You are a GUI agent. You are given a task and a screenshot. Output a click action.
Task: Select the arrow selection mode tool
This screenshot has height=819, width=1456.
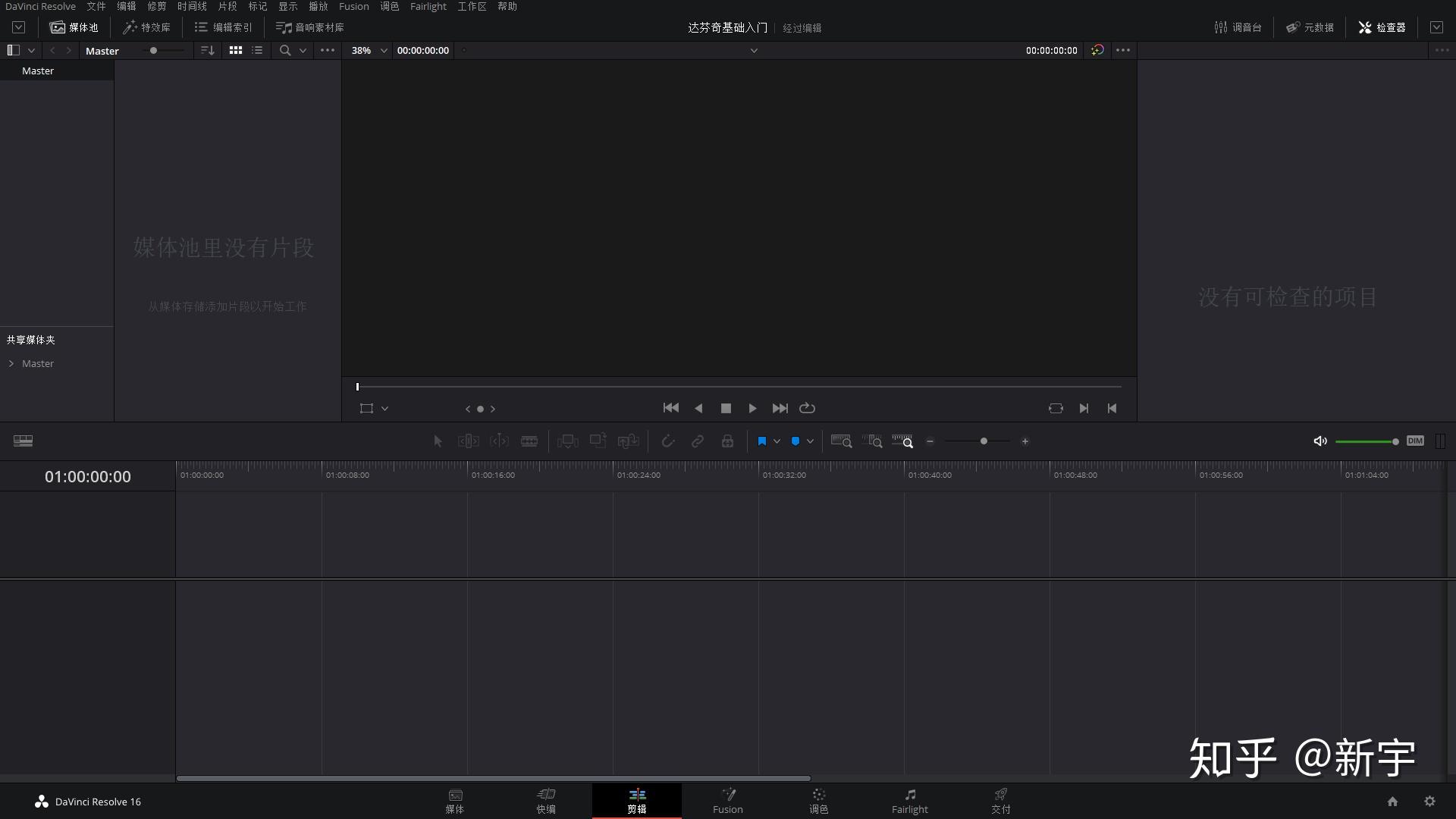(438, 441)
